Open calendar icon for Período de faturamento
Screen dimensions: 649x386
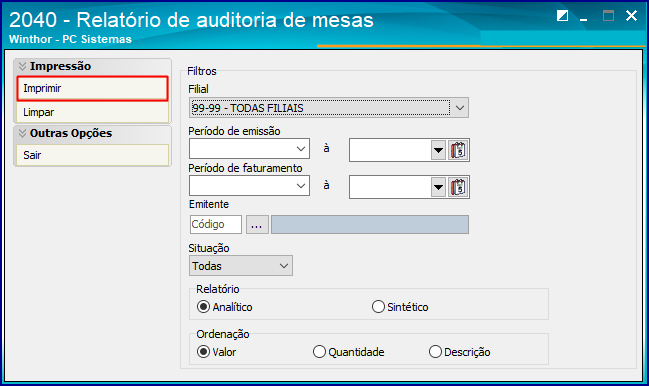click(458, 187)
